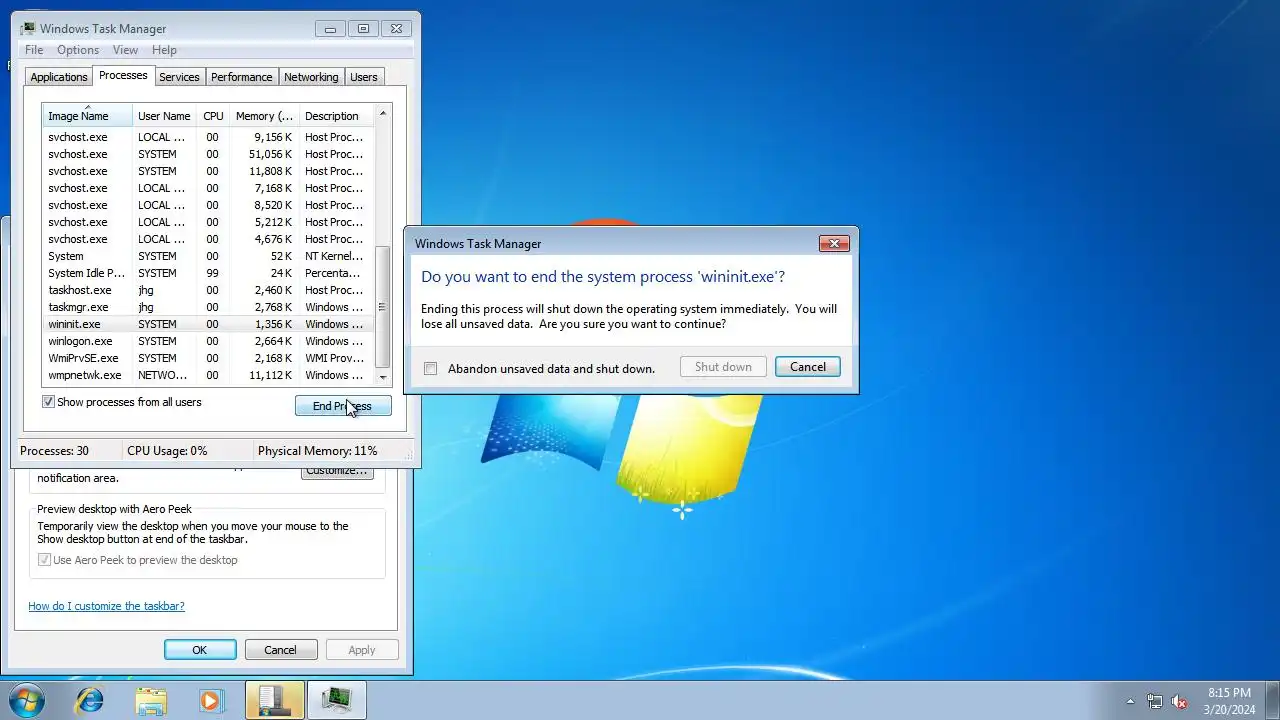Toggle 'Use Aero Peek to preview the desktop'

(44, 560)
